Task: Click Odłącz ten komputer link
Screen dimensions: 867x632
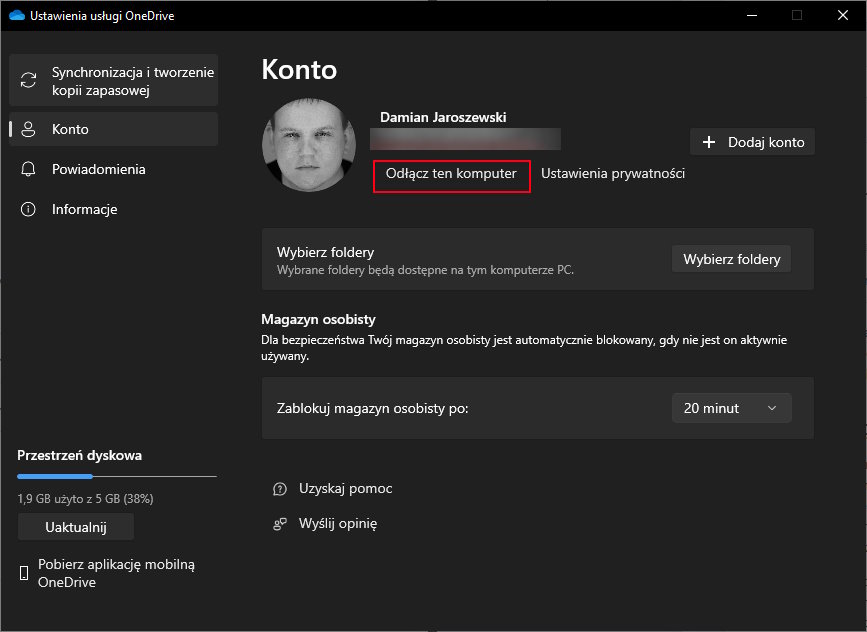Action: coord(451,173)
